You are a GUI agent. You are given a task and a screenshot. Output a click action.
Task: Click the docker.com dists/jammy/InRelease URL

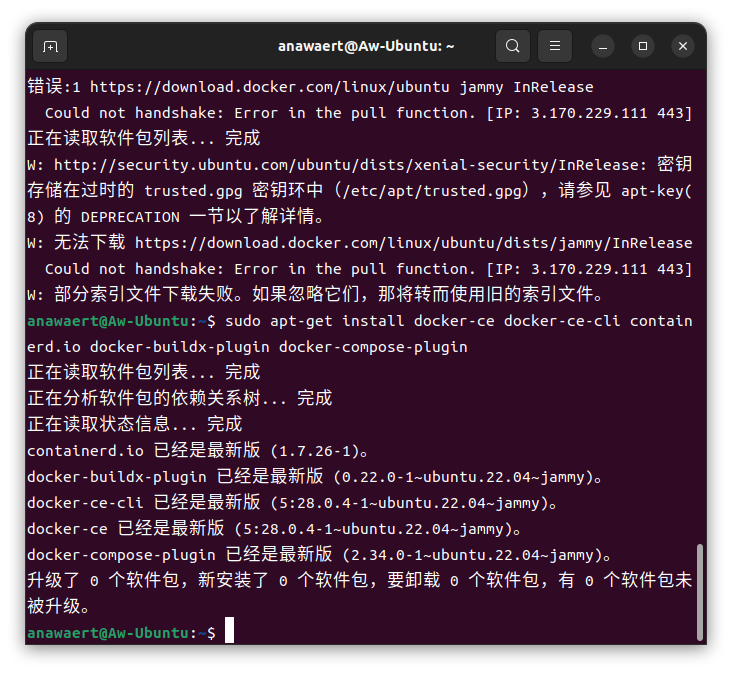pyautogui.click(x=413, y=242)
